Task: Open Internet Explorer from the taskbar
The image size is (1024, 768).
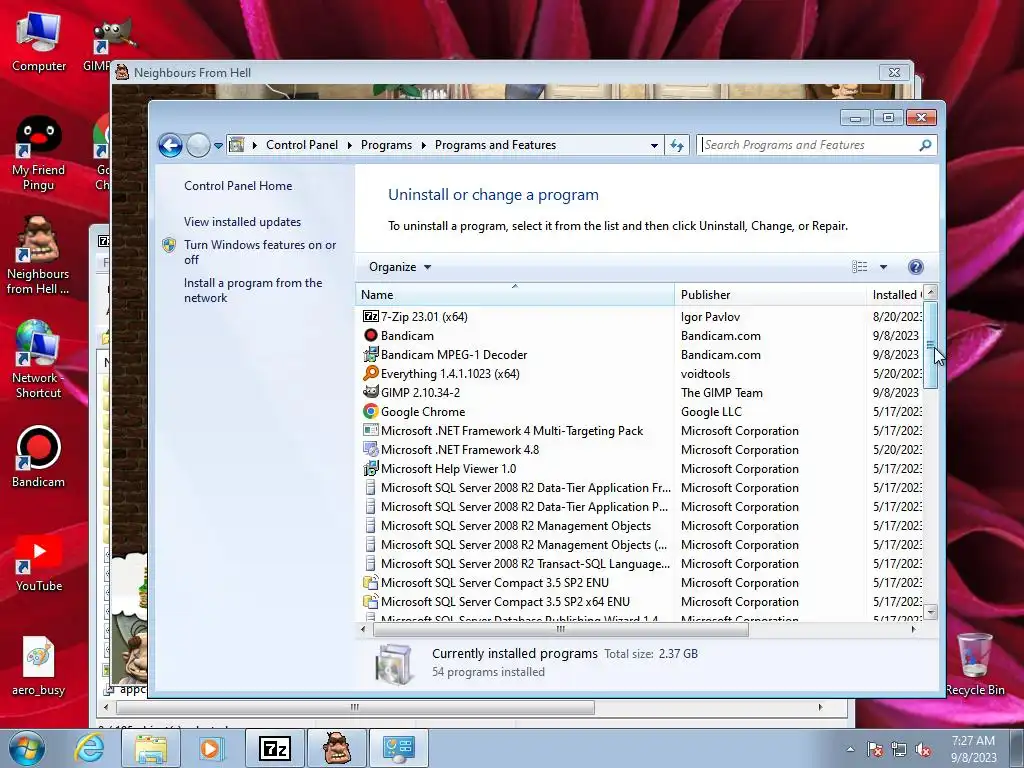Action: [89, 748]
